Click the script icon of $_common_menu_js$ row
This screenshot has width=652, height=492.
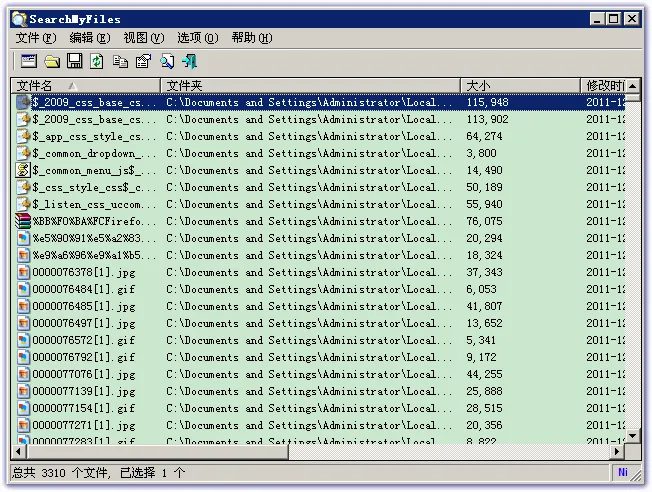[x=23, y=170]
